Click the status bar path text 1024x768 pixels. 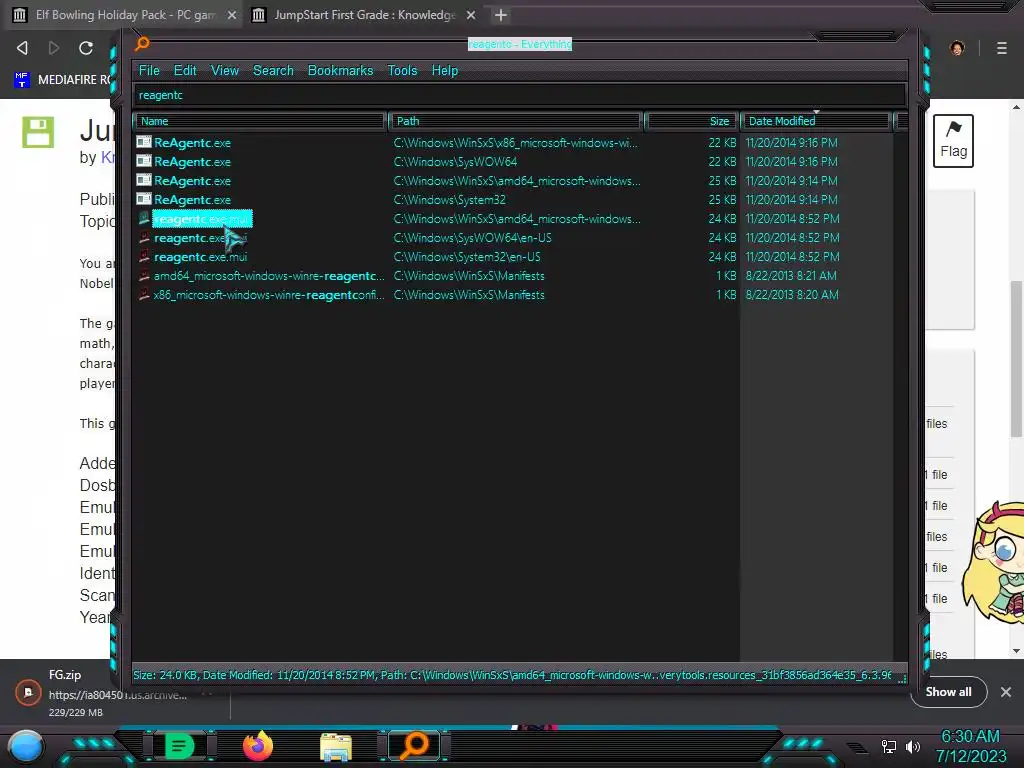(513, 675)
